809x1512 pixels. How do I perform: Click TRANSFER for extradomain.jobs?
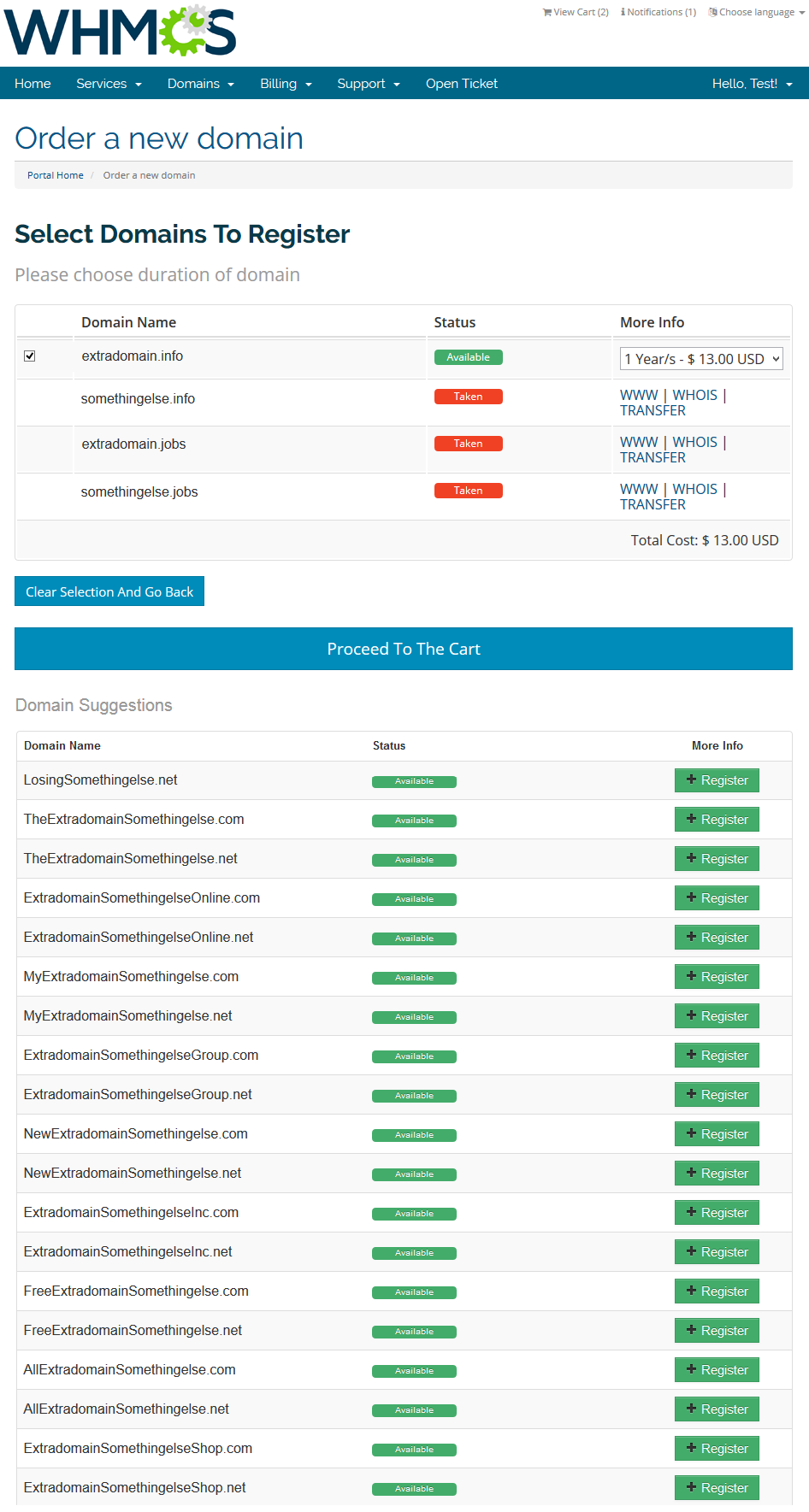(x=653, y=457)
